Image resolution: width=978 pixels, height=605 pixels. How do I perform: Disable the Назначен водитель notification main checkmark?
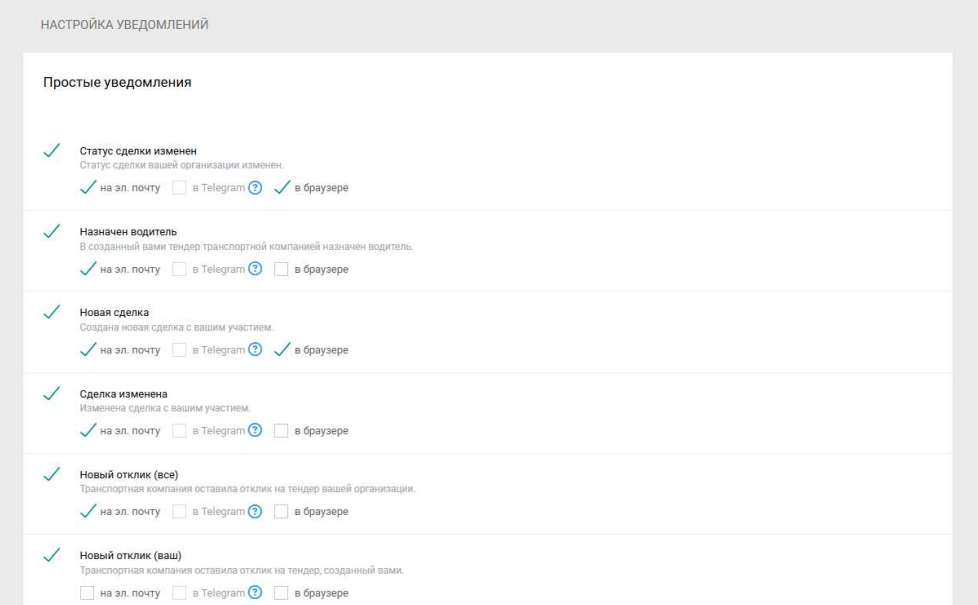click(50, 232)
